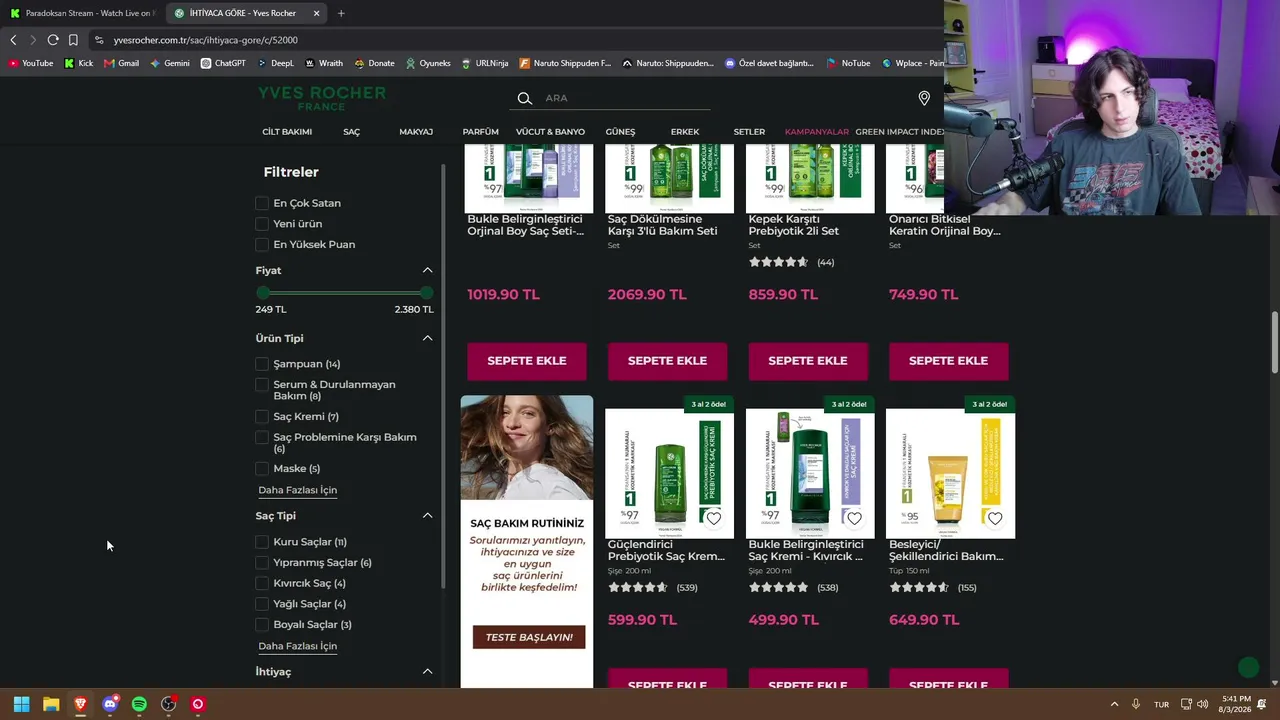Tick the Şampuan (14) checkbox
The height and width of the screenshot is (720, 1280).
click(262, 364)
